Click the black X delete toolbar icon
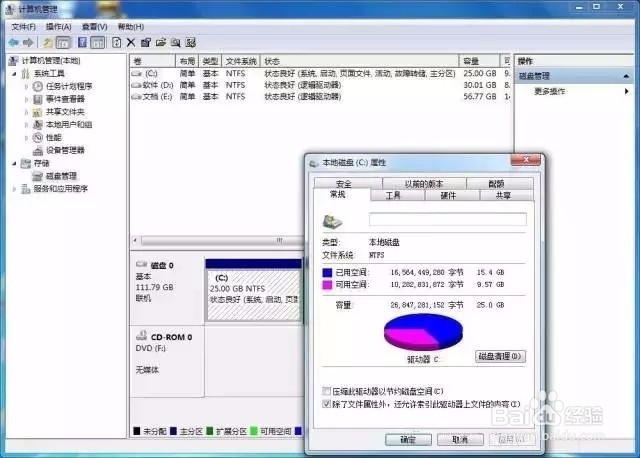This screenshot has width=640, height=458. [131, 42]
